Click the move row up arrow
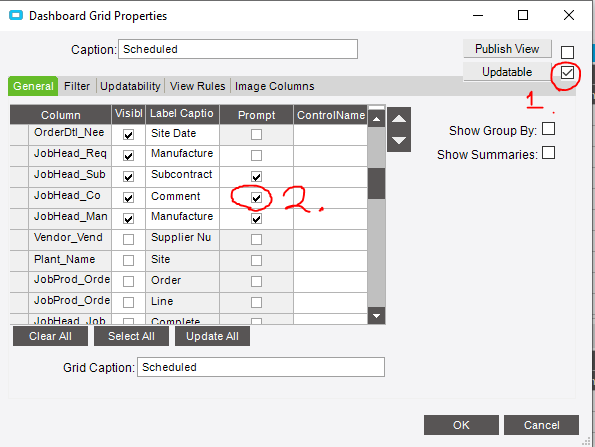Screen dimensions: 595x447 (x=399, y=118)
